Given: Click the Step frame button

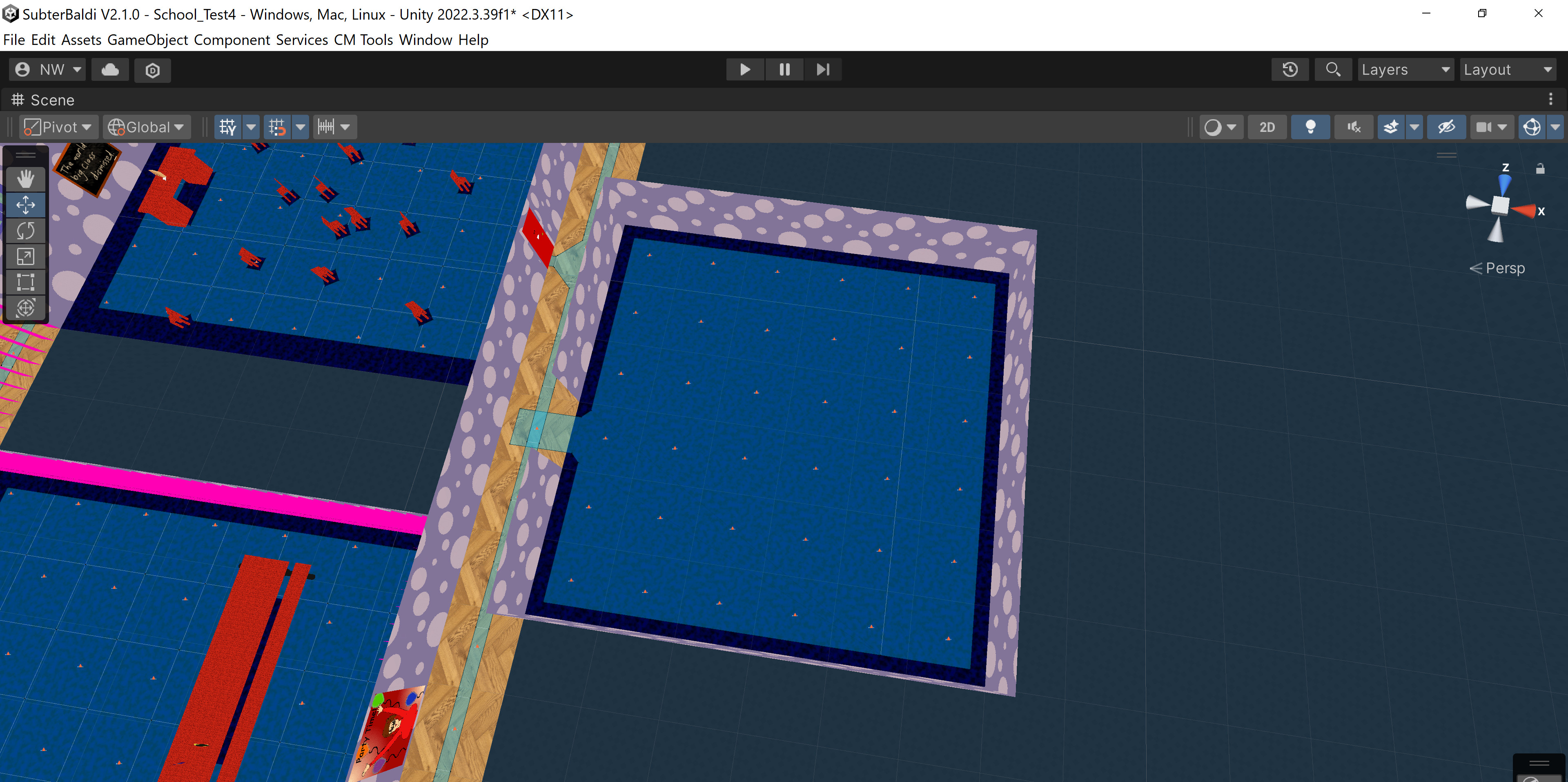Looking at the screenshot, I should coord(822,69).
